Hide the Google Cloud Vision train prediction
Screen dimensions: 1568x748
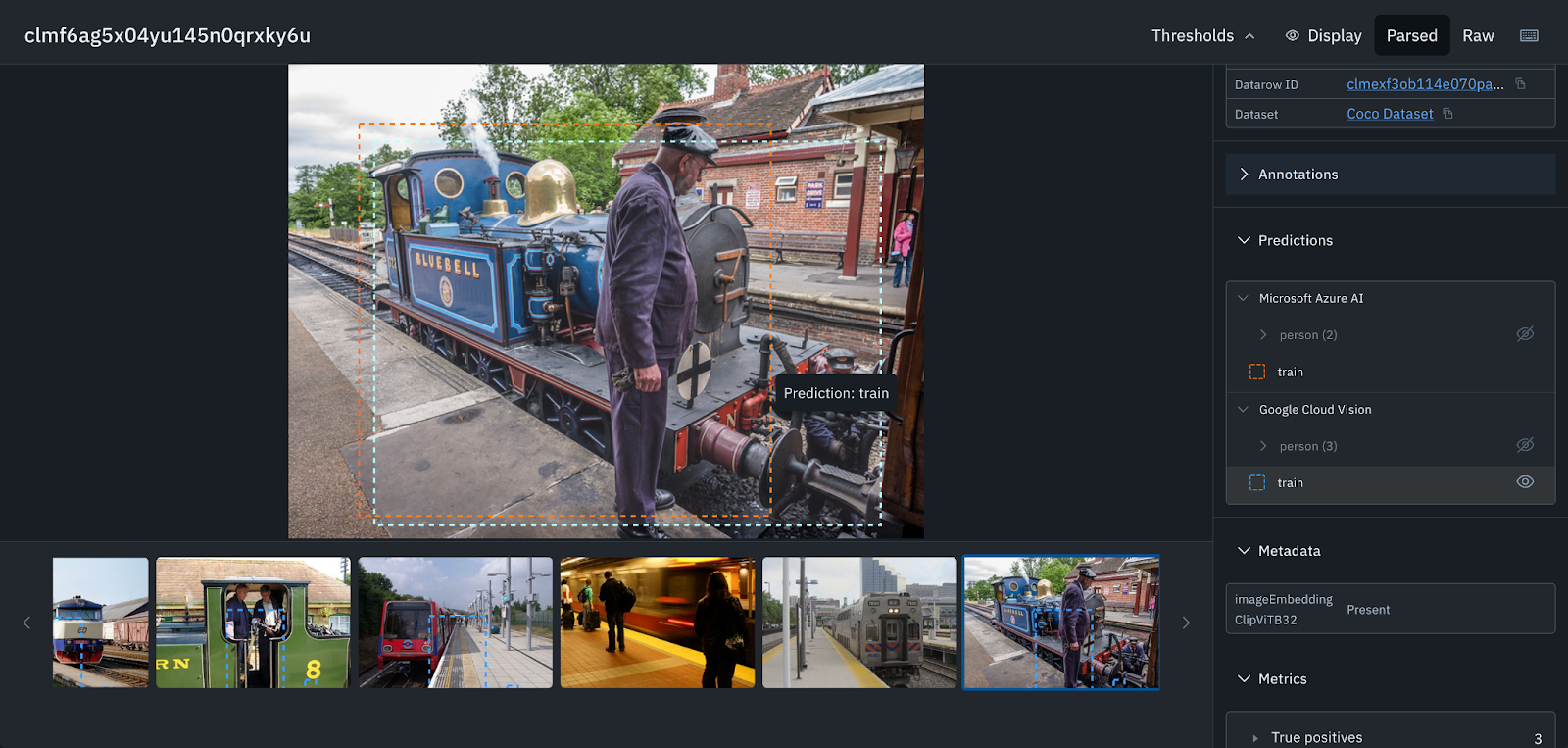pos(1525,481)
